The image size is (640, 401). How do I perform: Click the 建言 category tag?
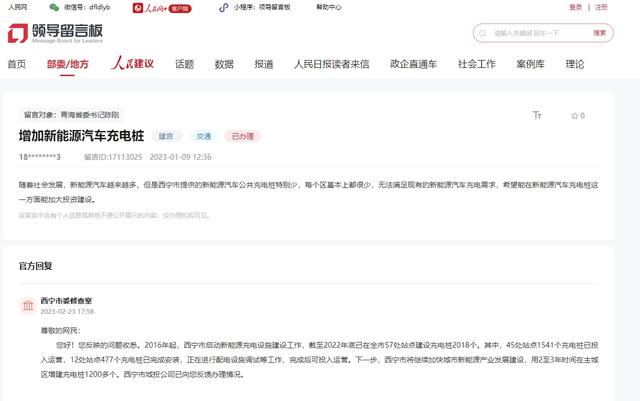pos(164,135)
